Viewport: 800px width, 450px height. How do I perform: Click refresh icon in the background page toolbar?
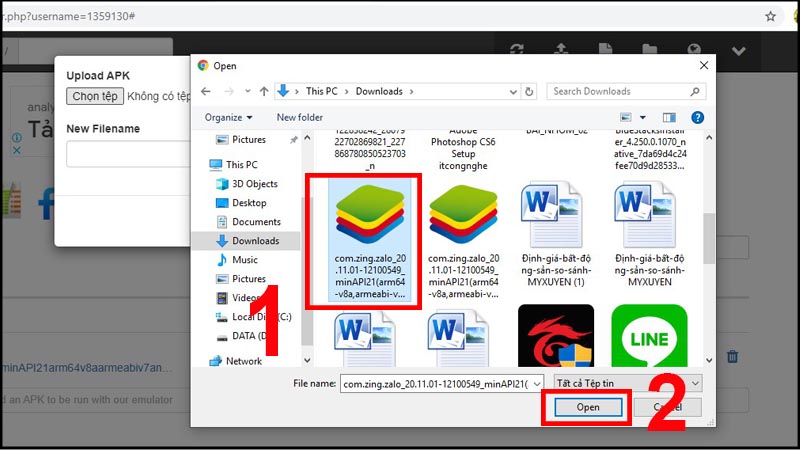pyautogui.click(x=517, y=49)
